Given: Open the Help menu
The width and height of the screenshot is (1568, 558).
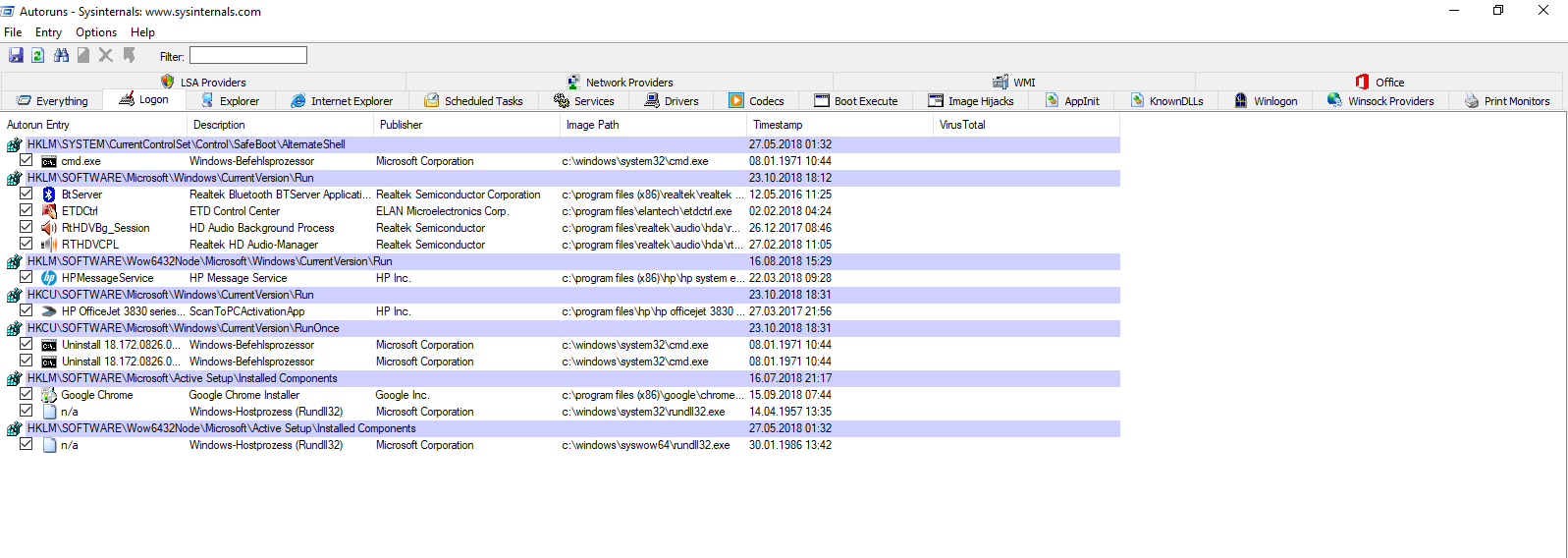Looking at the screenshot, I should pyautogui.click(x=142, y=32).
